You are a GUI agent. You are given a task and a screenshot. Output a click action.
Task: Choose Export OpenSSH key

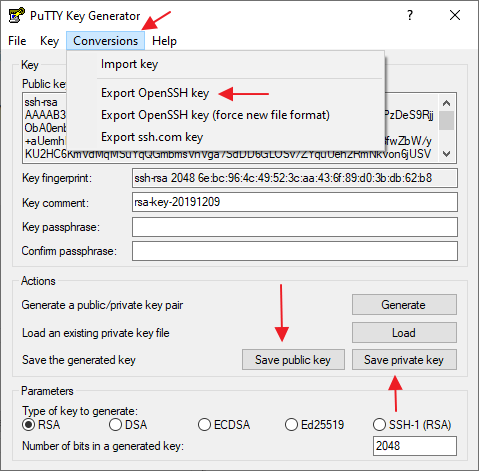click(x=155, y=93)
